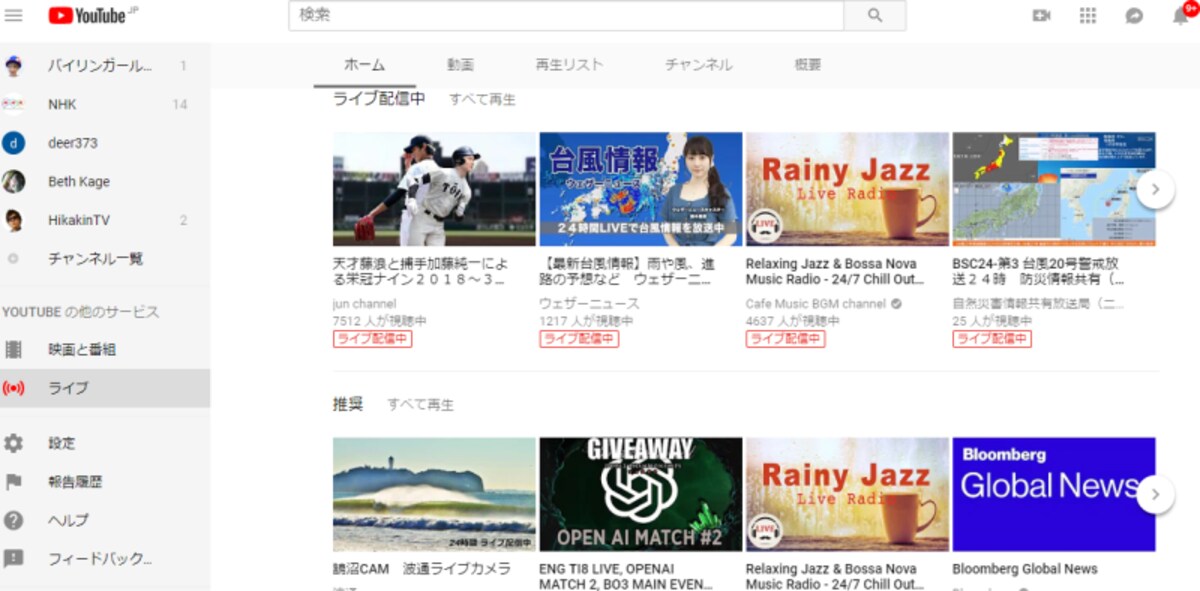The width and height of the screenshot is (1200, 591).
Task: Switch to the 動画 tab
Action: [460, 64]
